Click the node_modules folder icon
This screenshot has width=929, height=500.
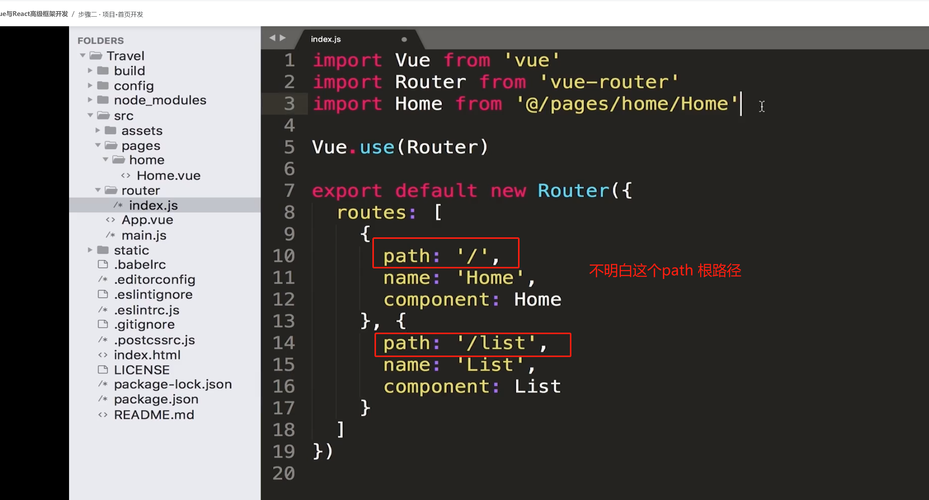tap(103, 100)
